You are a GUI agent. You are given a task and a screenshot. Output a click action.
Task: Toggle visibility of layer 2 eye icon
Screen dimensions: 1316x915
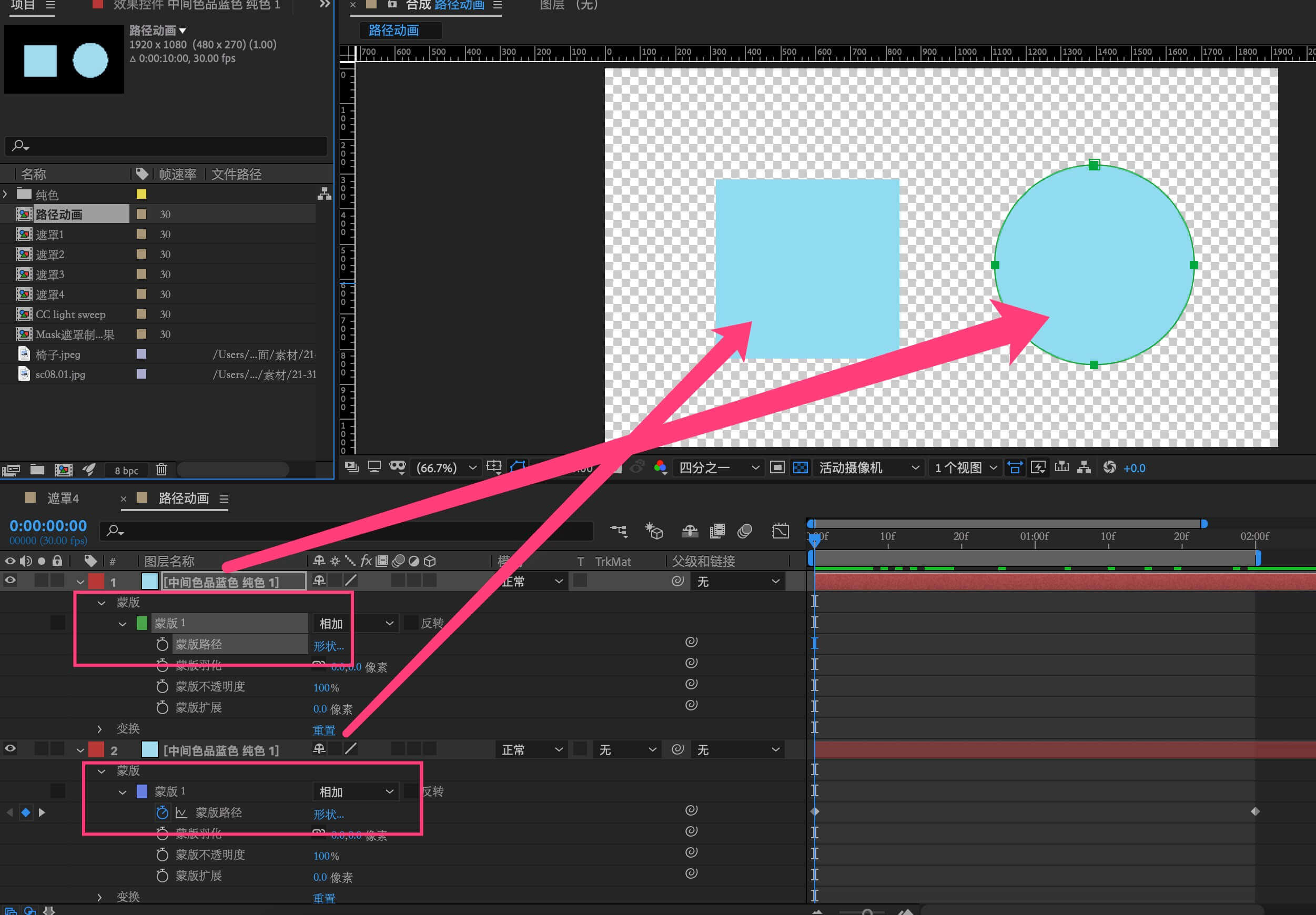click(x=11, y=749)
